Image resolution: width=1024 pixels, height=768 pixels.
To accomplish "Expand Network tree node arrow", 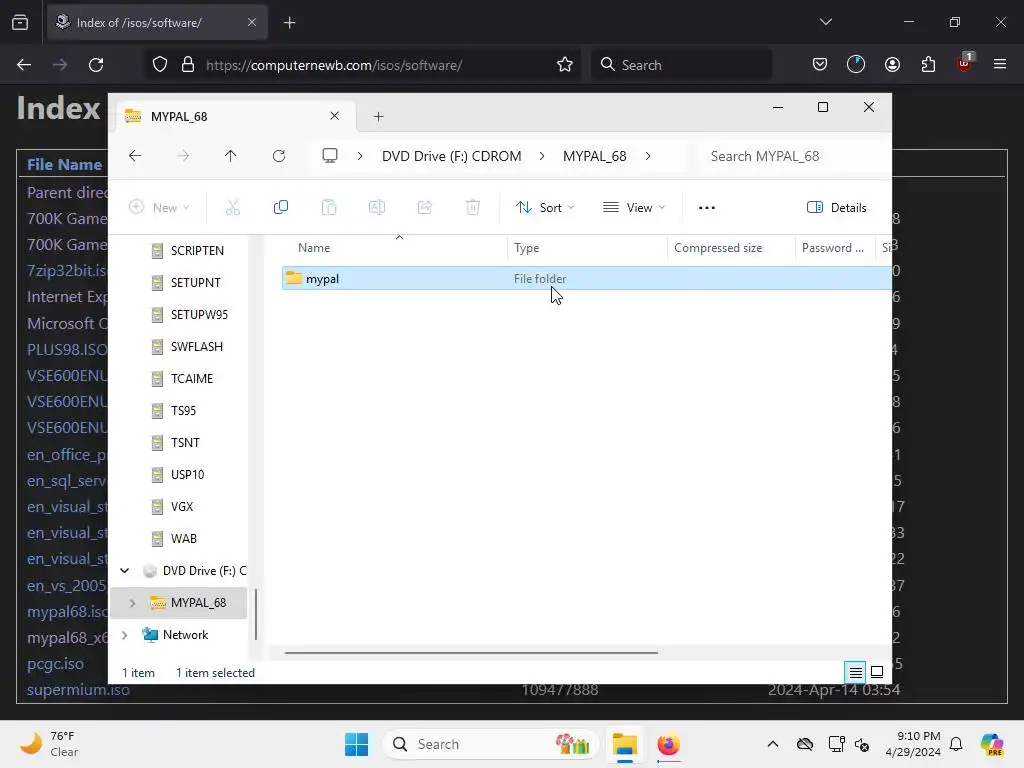I will 125,635.
